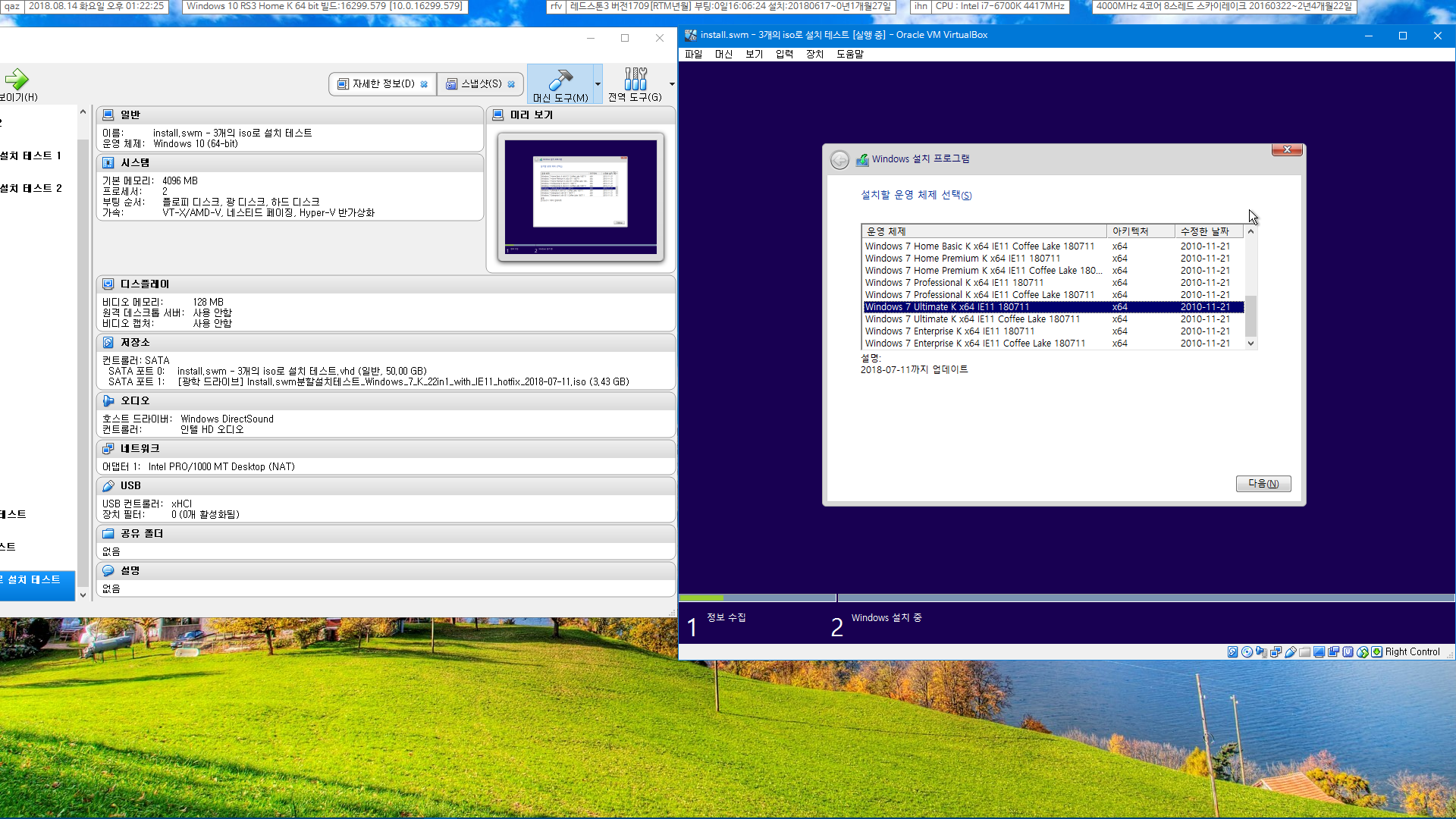Click mouse integration icon in VM status bar
This screenshot has height=819, width=1456.
tap(1362, 652)
